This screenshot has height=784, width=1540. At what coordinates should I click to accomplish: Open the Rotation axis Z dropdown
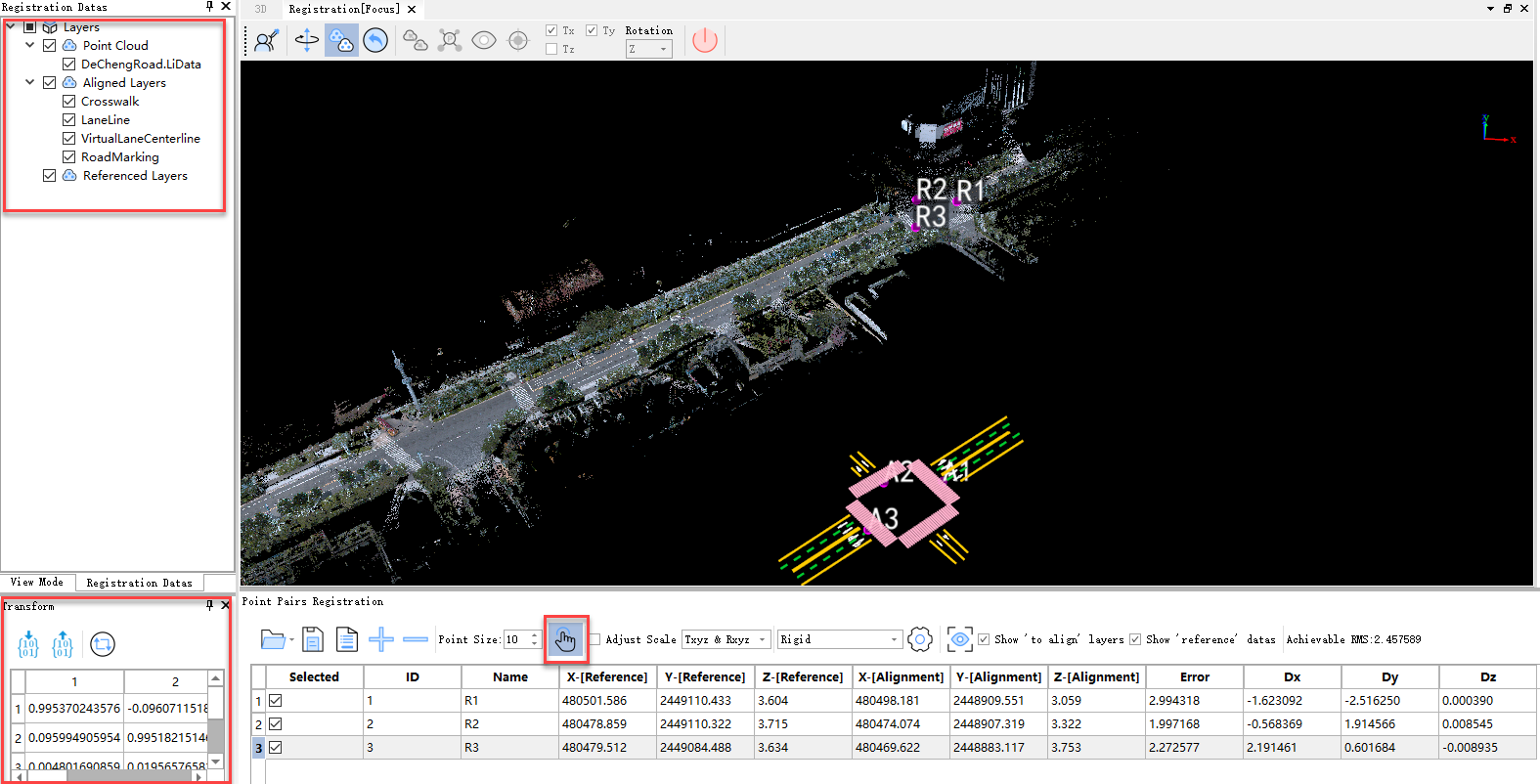pos(649,49)
